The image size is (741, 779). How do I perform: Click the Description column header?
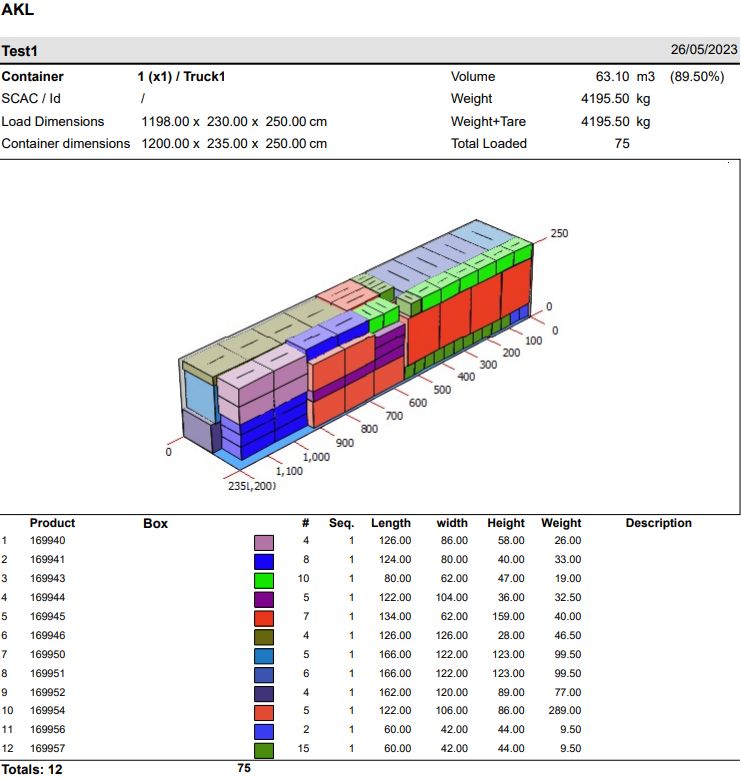click(x=658, y=523)
